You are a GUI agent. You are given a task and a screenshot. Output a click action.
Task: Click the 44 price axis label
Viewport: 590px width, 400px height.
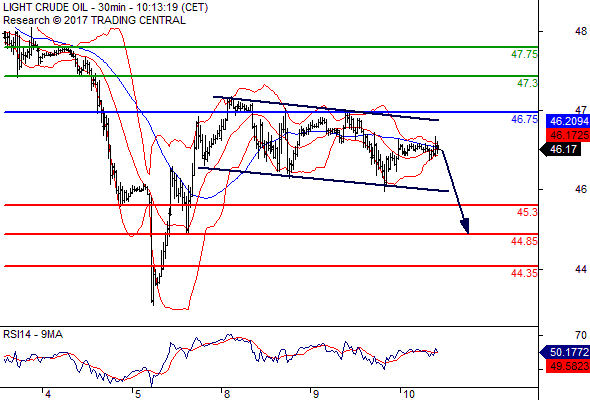tap(581, 269)
